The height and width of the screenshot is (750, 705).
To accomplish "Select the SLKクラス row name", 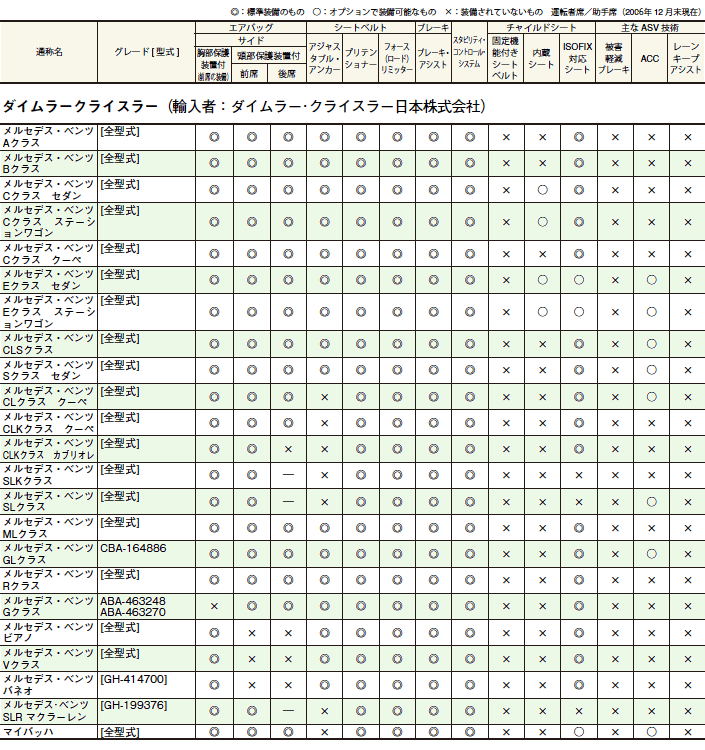I will 48,475.
